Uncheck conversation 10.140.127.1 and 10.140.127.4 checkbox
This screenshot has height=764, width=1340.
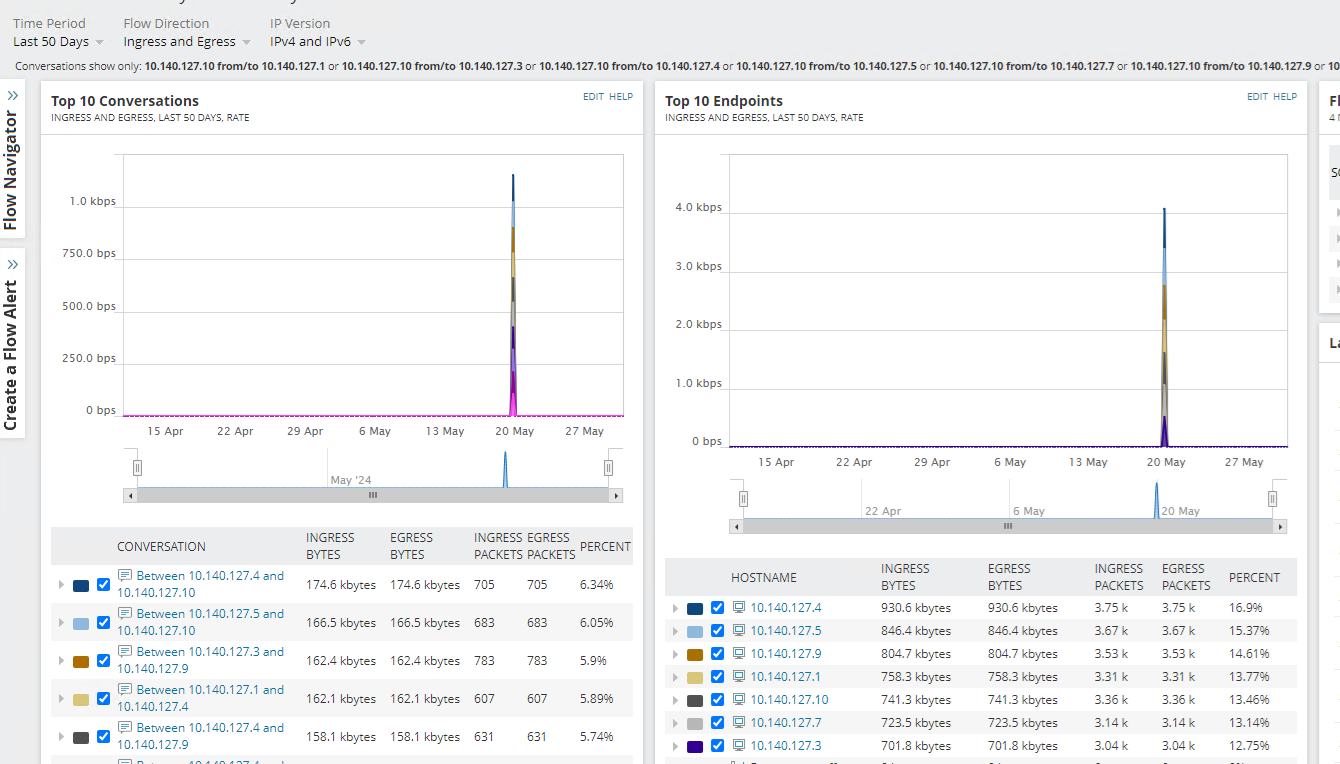pos(103,699)
